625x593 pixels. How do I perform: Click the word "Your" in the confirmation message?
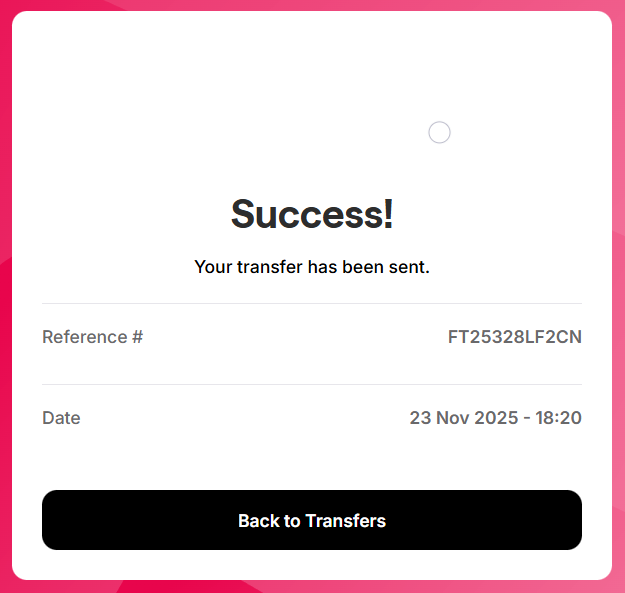pyautogui.click(x=212, y=267)
